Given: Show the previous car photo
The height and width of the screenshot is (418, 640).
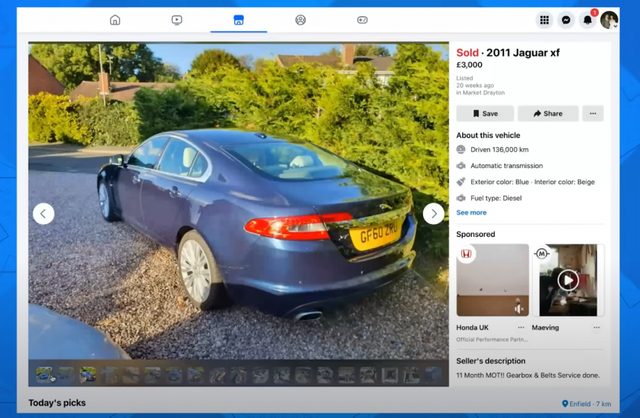Looking at the screenshot, I should pyautogui.click(x=44, y=213).
